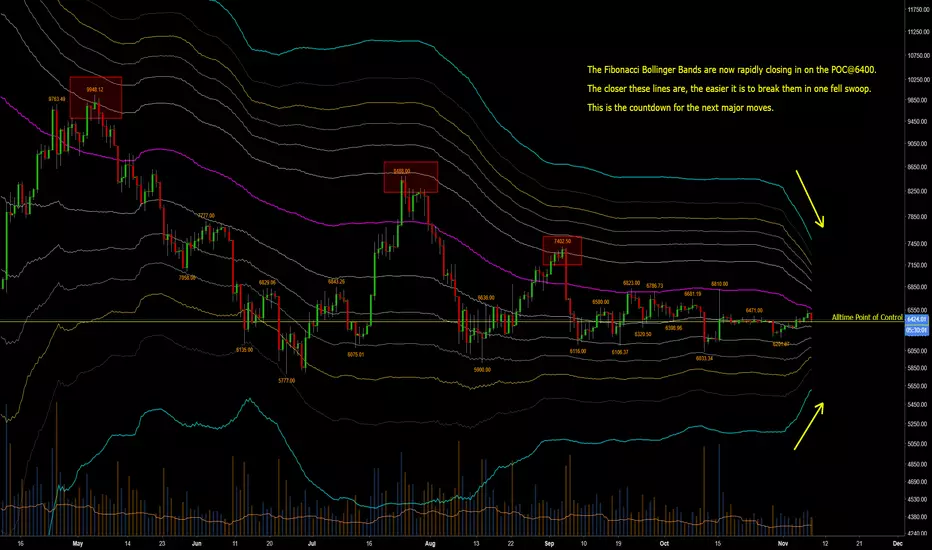Click annotation line 'The Fibonacci Bollinger Bands are now rapidly closing'

[x=732, y=70]
